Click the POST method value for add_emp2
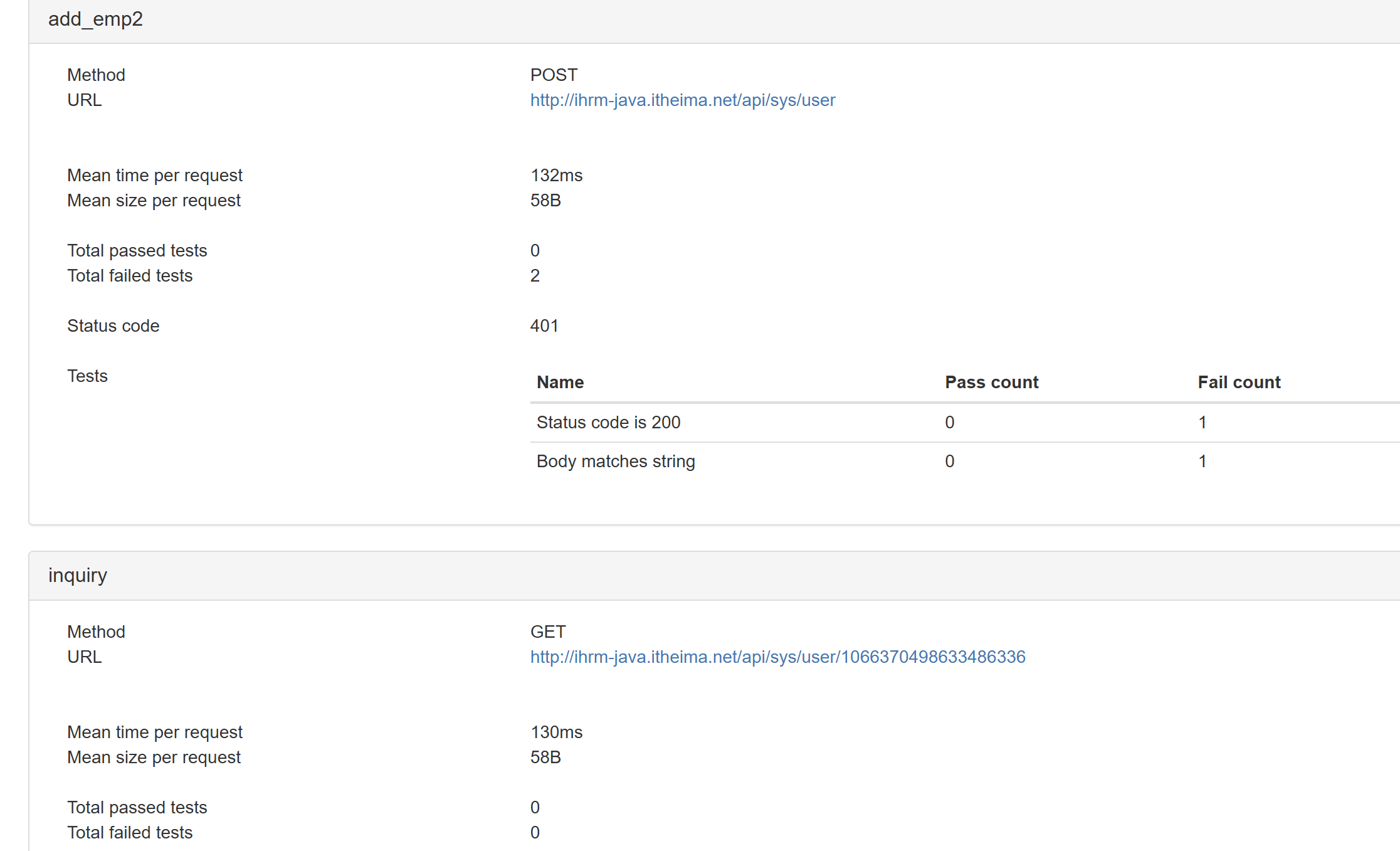Viewport: 1400px width, 851px height. (554, 75)
